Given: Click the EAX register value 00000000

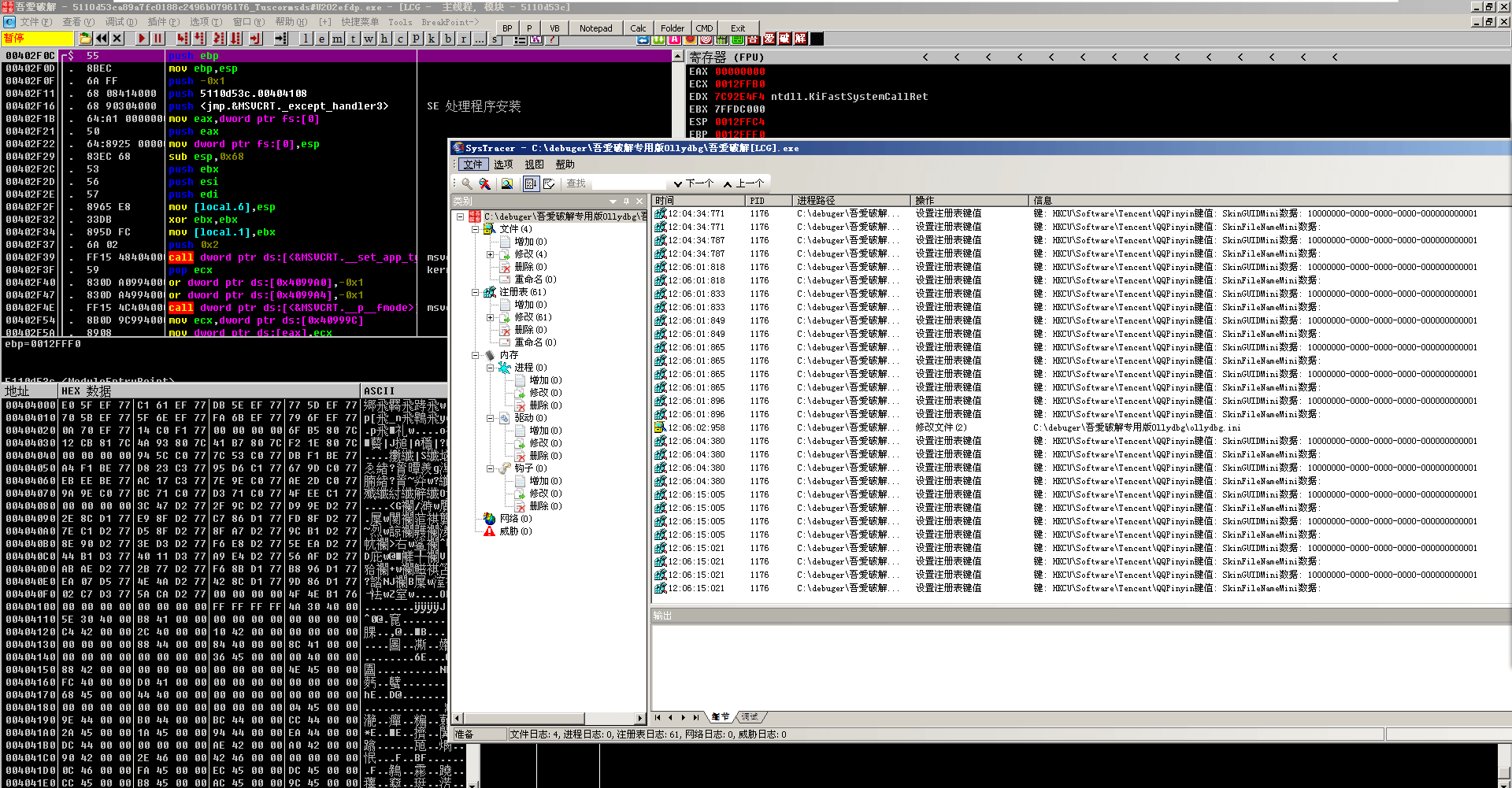Looking at the screenshot, I should coord(740,72).
